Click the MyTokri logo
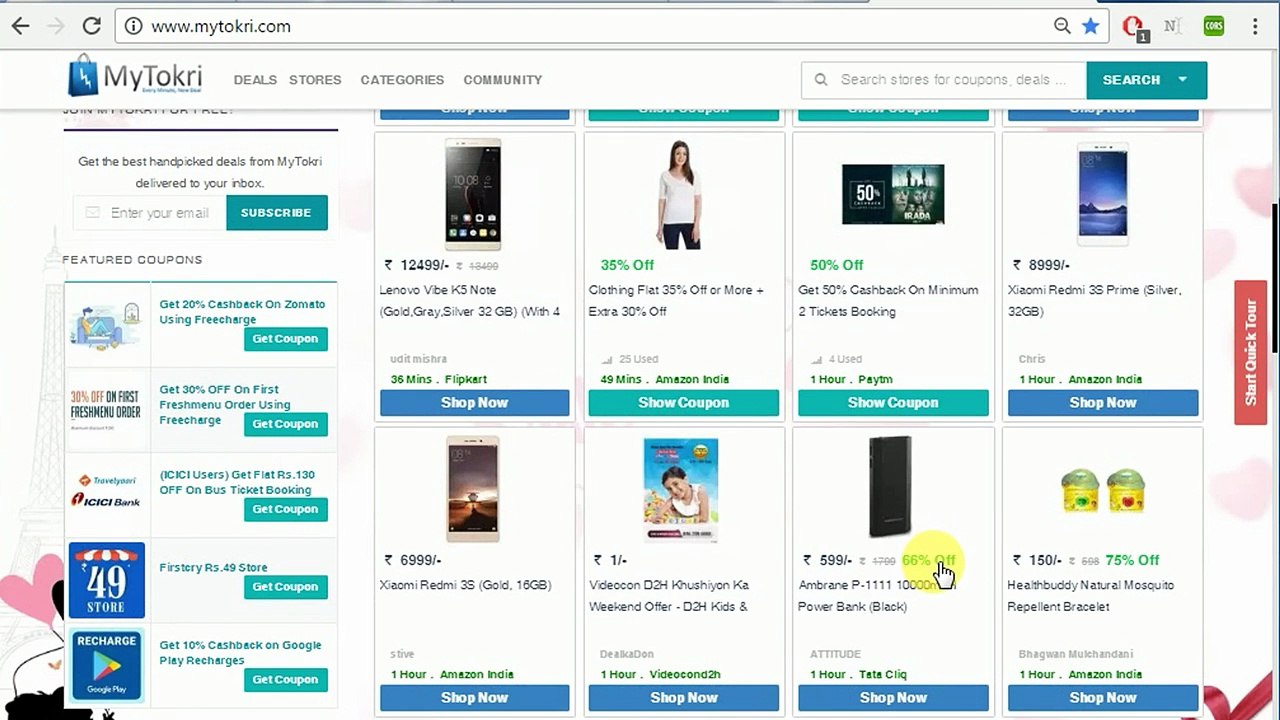1280x720 pixels. coord(135,77)
